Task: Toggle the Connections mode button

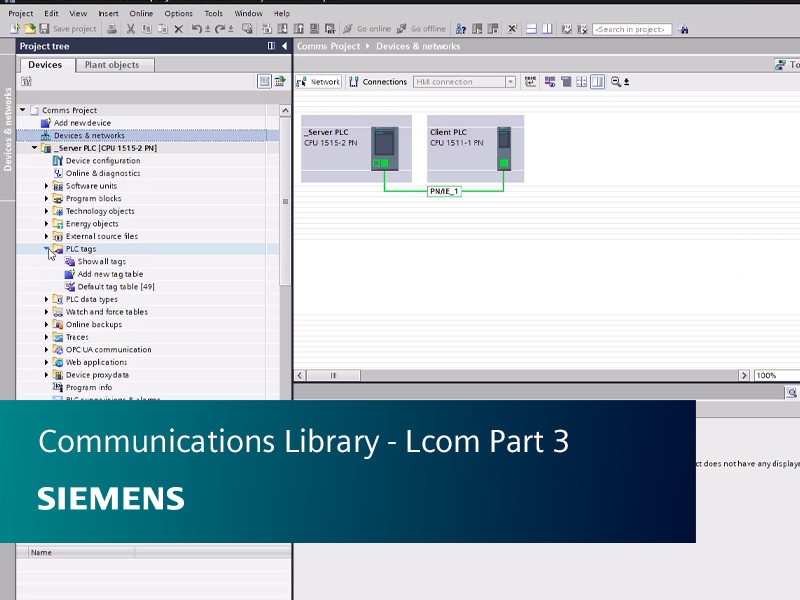Action: coord(380,81)
